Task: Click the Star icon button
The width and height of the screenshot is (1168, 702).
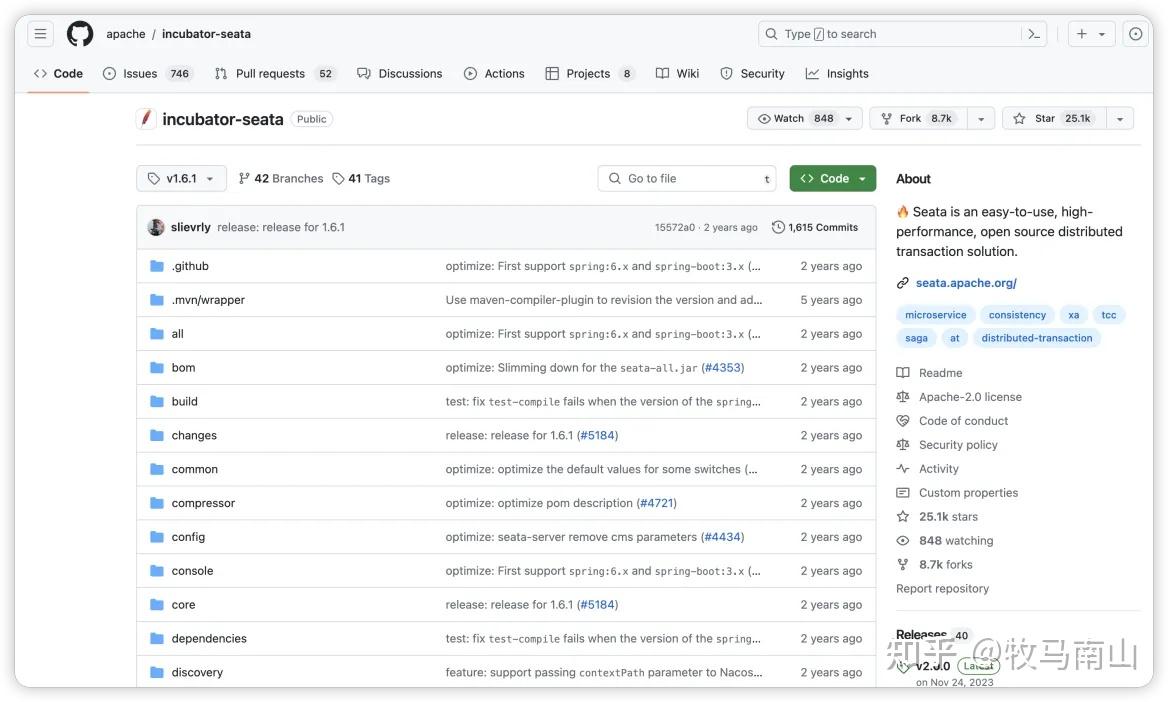Action: pyautogui.click(x=1054, y=118)
